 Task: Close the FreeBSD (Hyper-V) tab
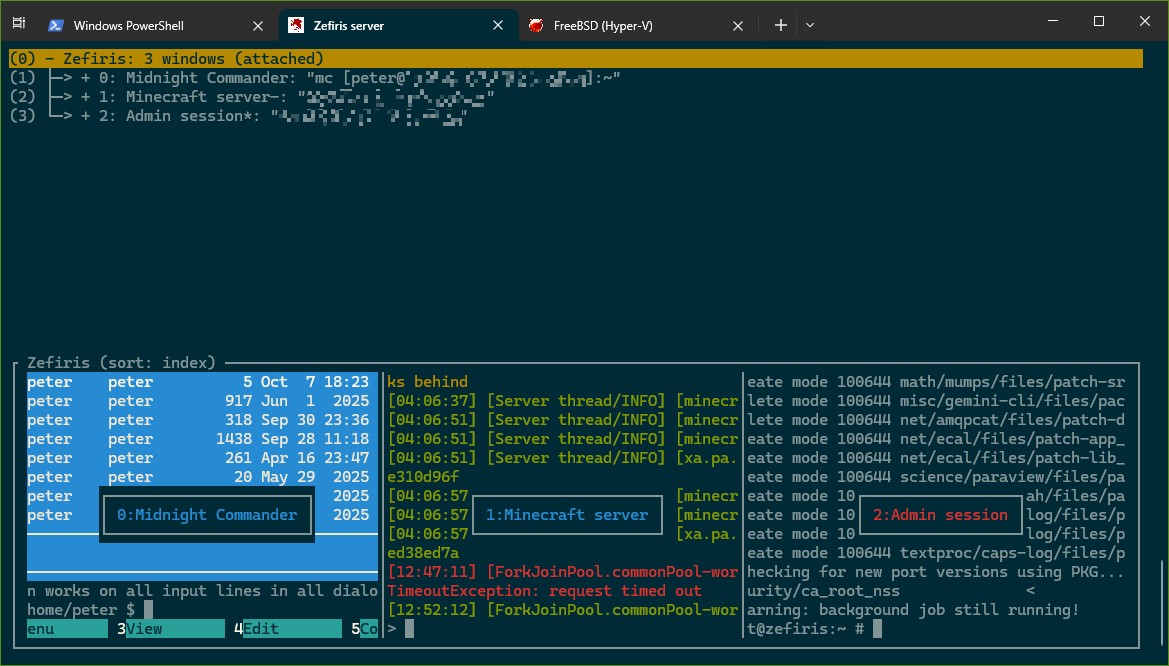point(738,26)
